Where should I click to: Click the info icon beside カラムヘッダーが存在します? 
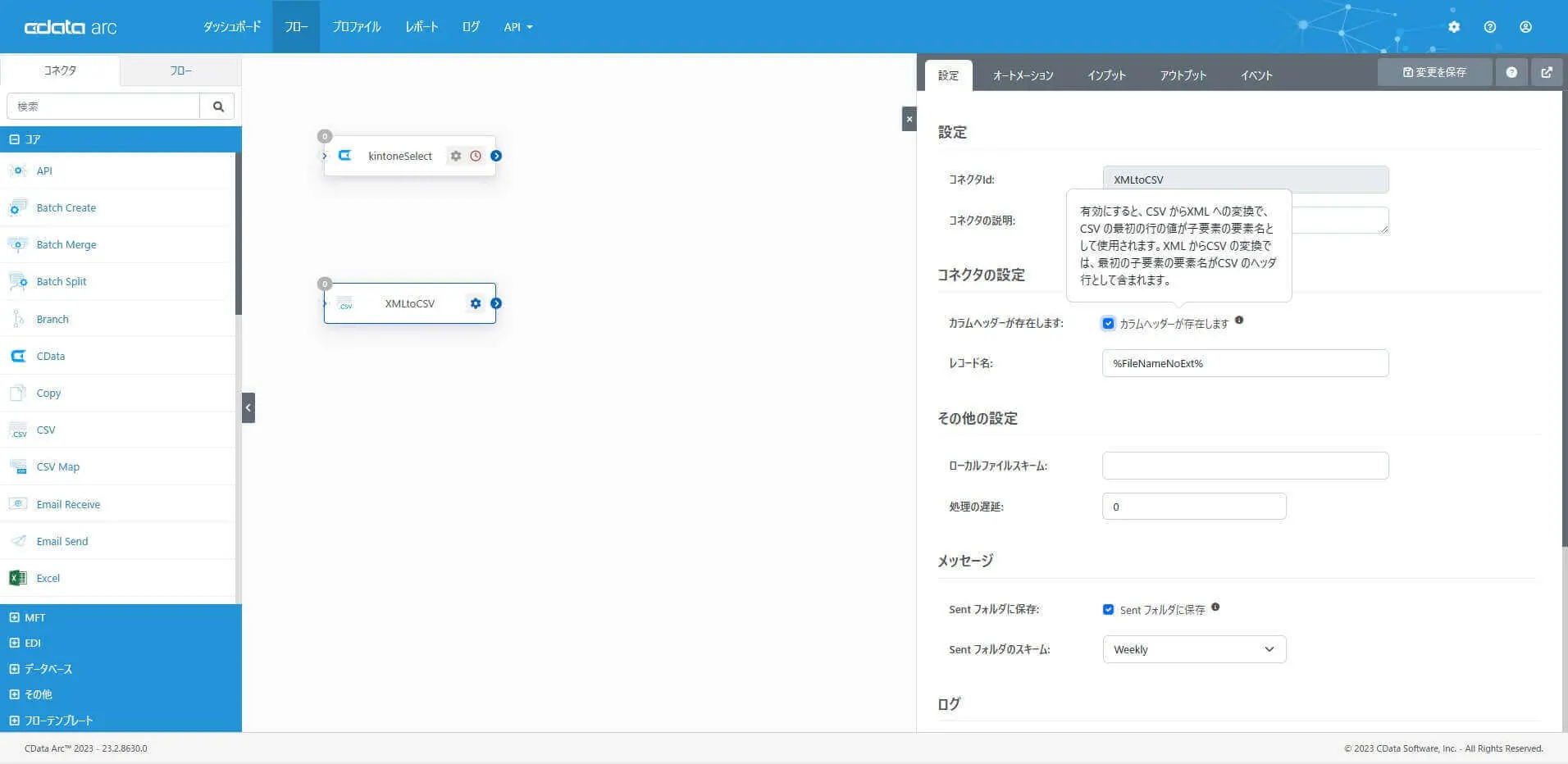1239,321
